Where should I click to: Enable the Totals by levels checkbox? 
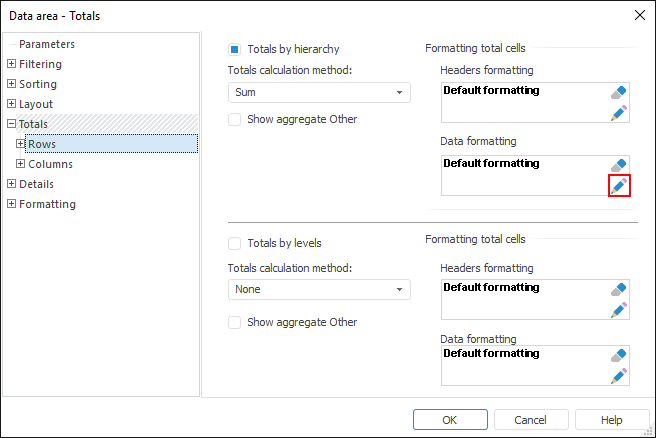pyautogui.click(x=235, y=243)
